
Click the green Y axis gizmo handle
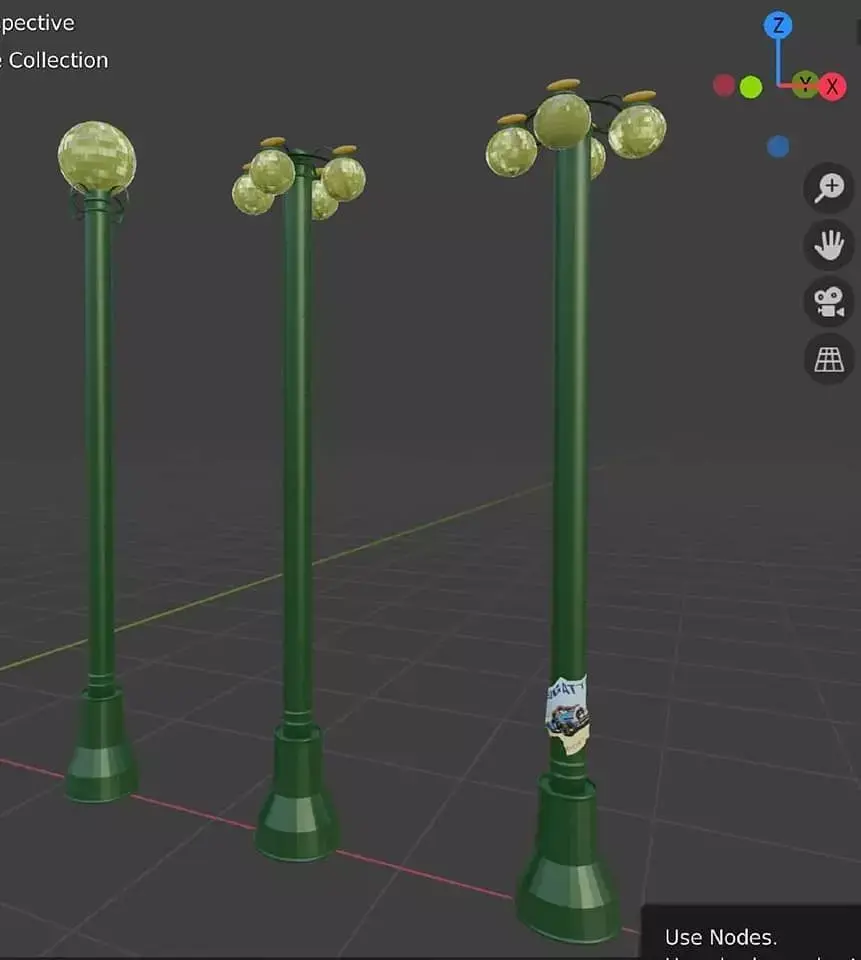point(805,84)
